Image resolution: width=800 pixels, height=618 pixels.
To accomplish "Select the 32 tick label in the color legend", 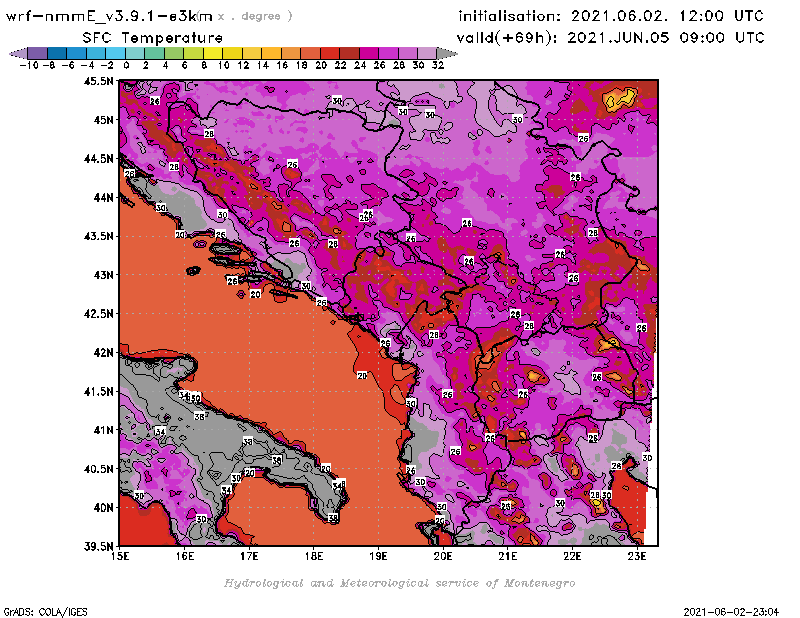I will pos(438,65).
